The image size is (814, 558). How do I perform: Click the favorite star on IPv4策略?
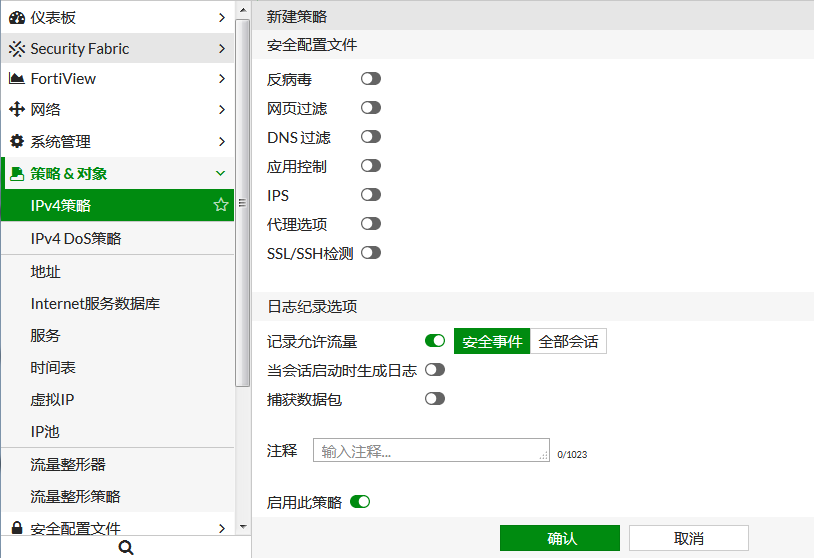coord(221,205)
